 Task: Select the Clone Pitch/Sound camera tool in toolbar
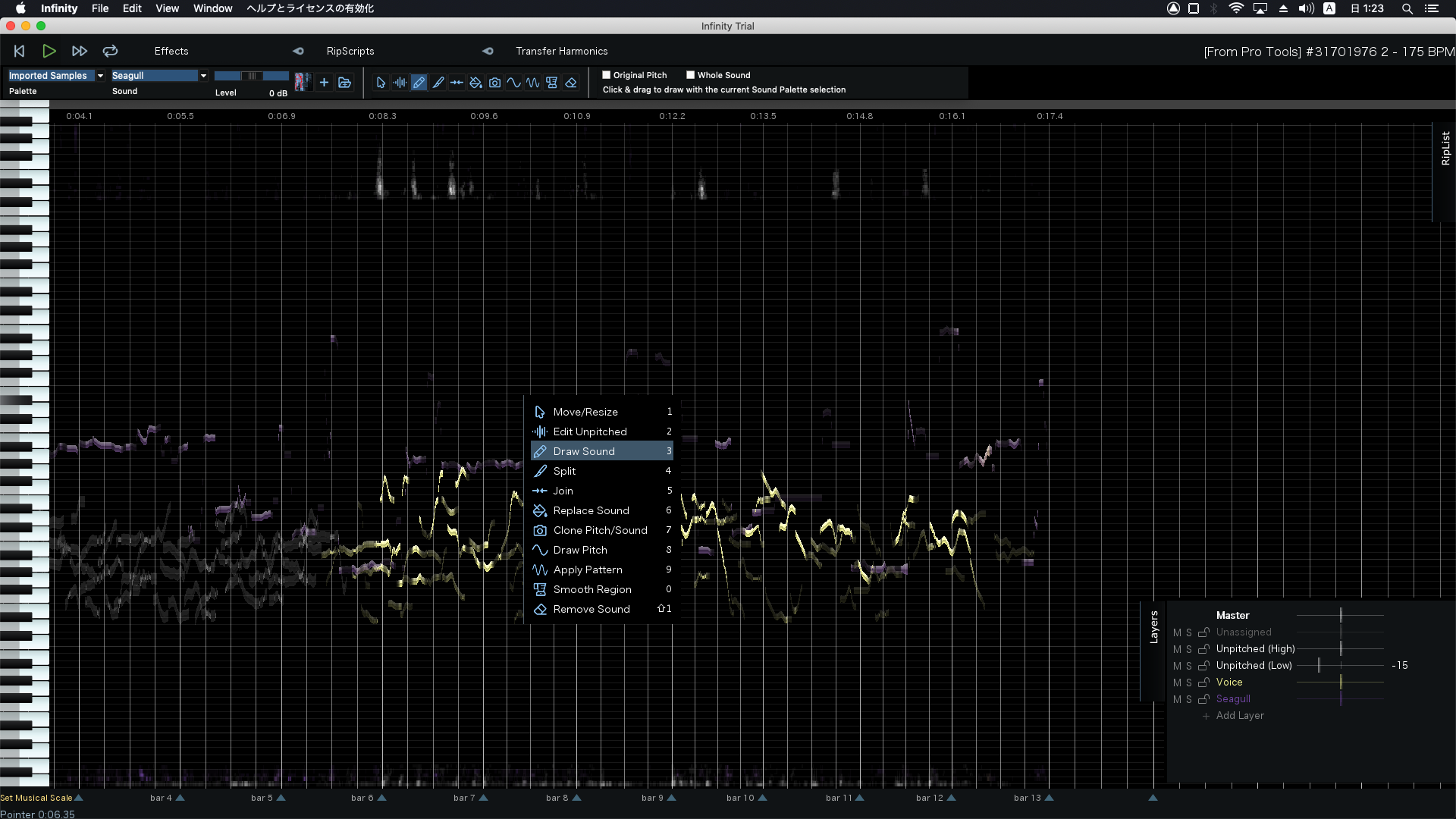pyautogui.click(x=494, y=83)
